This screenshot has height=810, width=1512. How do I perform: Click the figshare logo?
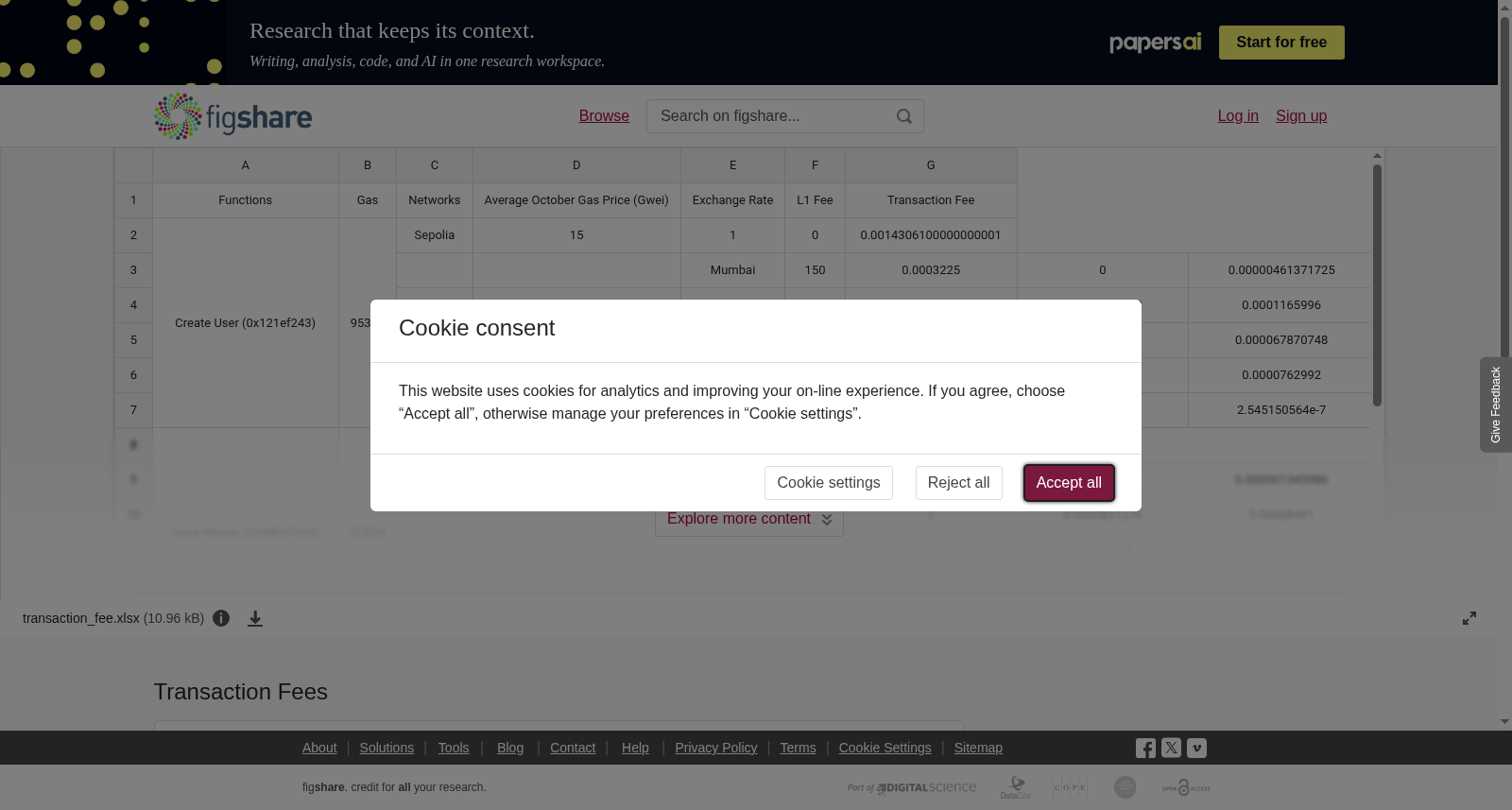[x=233, y=116]
